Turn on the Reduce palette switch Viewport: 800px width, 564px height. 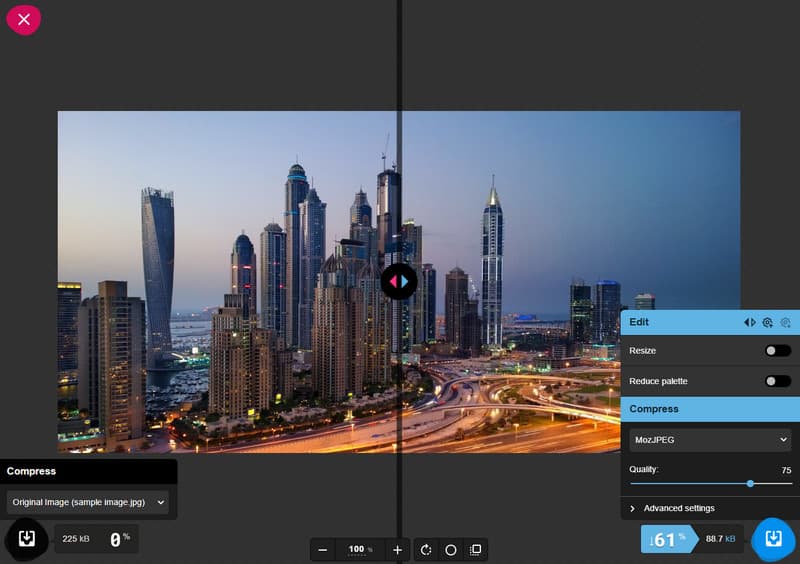[x=777, y=381]
